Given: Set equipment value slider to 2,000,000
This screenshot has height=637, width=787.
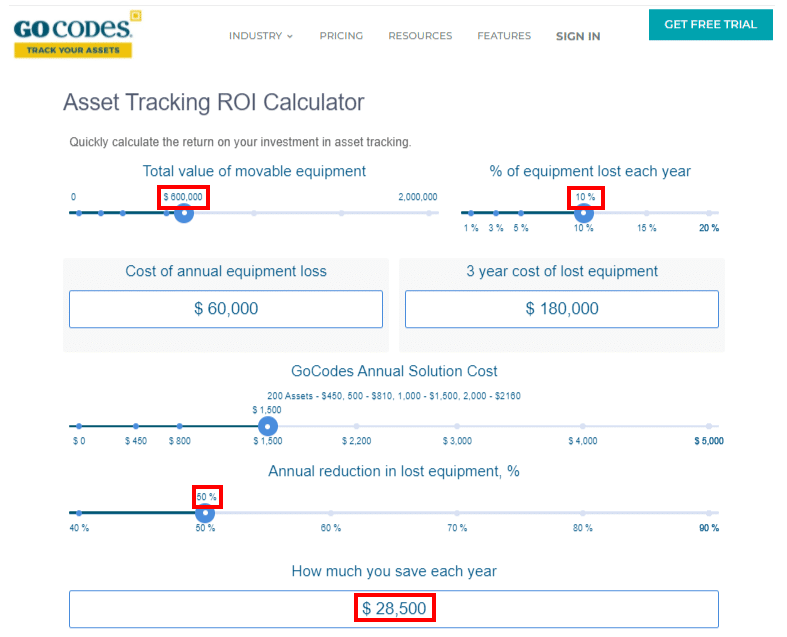Looking at the screenshot, I should point(429,213).
